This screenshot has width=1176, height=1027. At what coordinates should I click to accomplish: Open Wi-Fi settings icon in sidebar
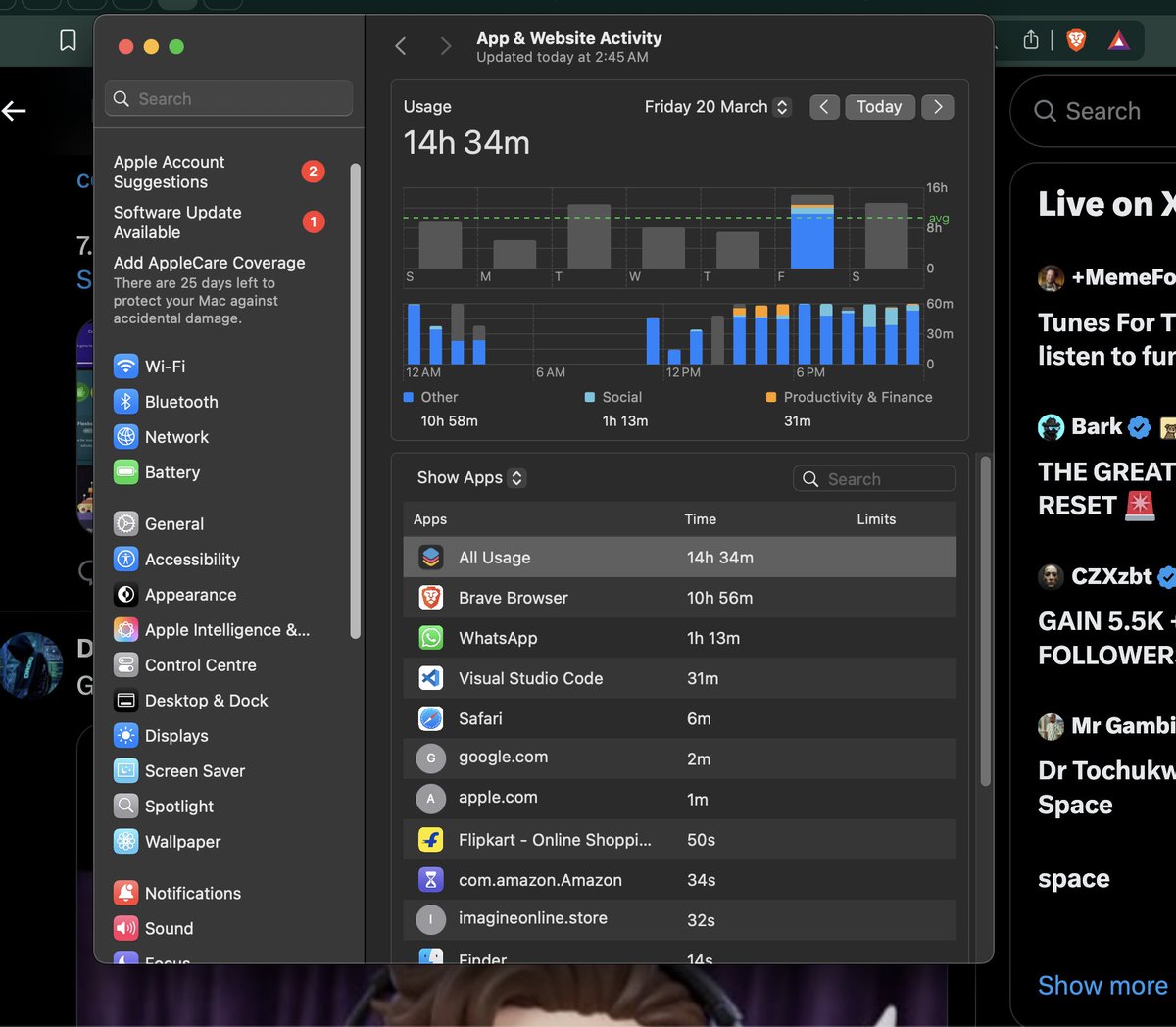tap(125, 367)
